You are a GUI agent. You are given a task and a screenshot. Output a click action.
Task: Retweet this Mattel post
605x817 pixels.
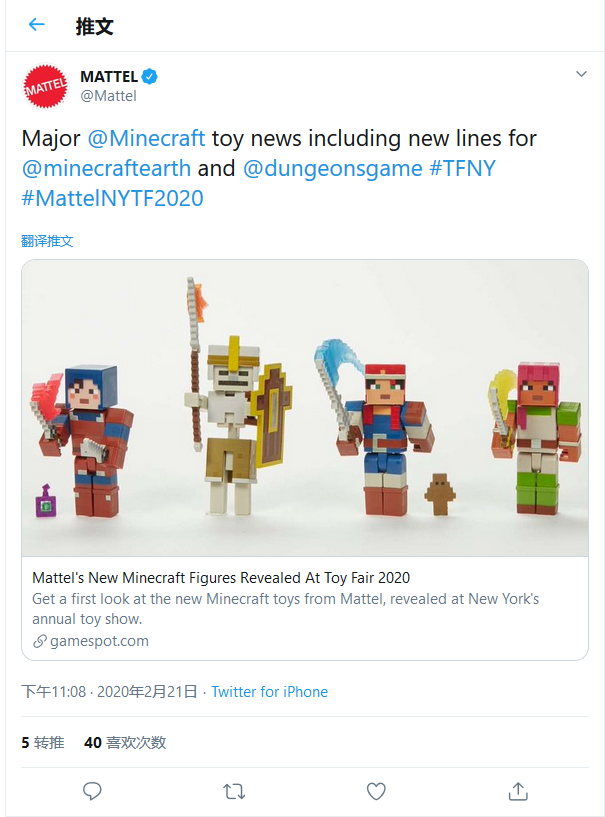click(x=234, y=791)
